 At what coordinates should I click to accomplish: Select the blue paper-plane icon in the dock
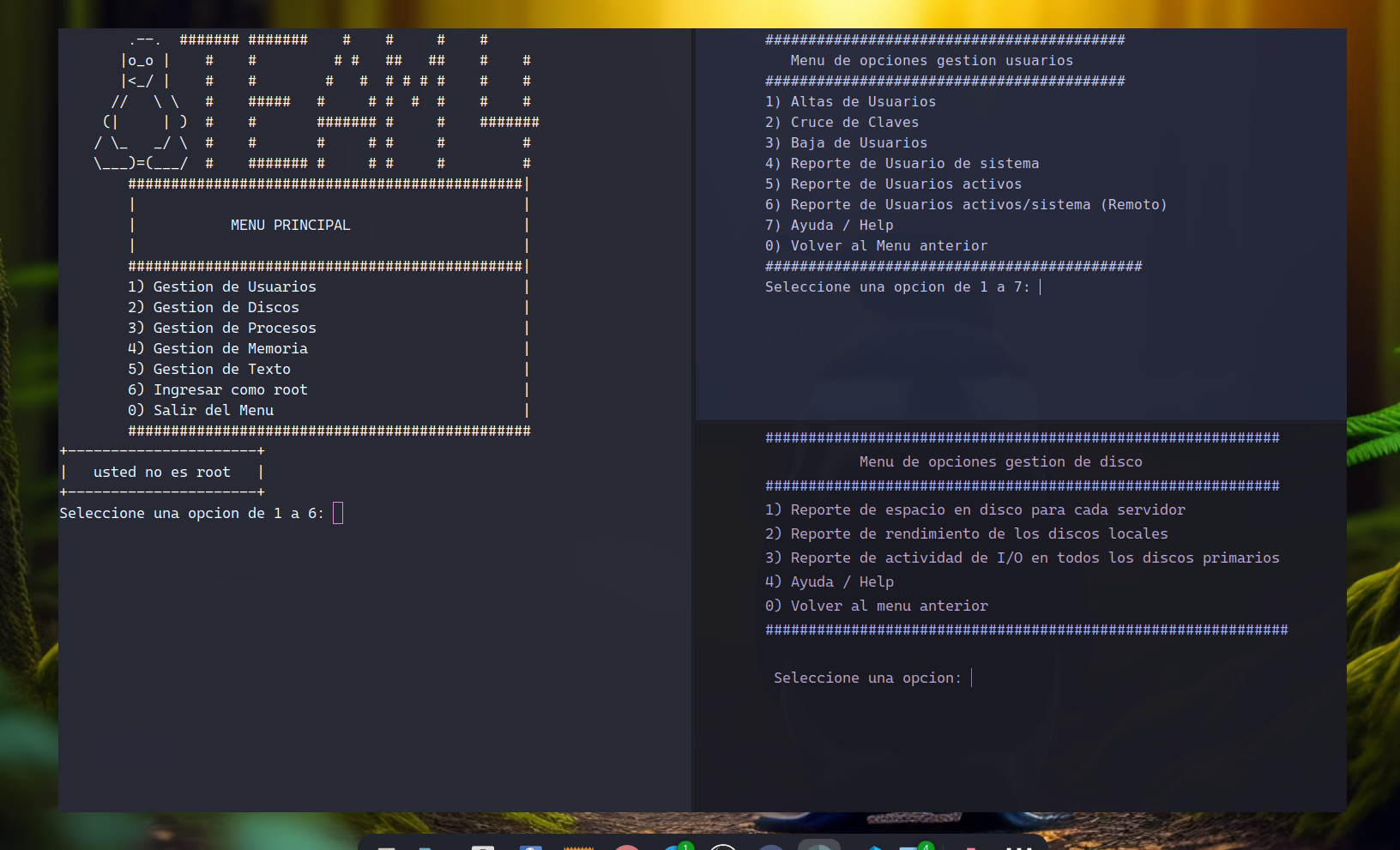click(x=874, y=847)
